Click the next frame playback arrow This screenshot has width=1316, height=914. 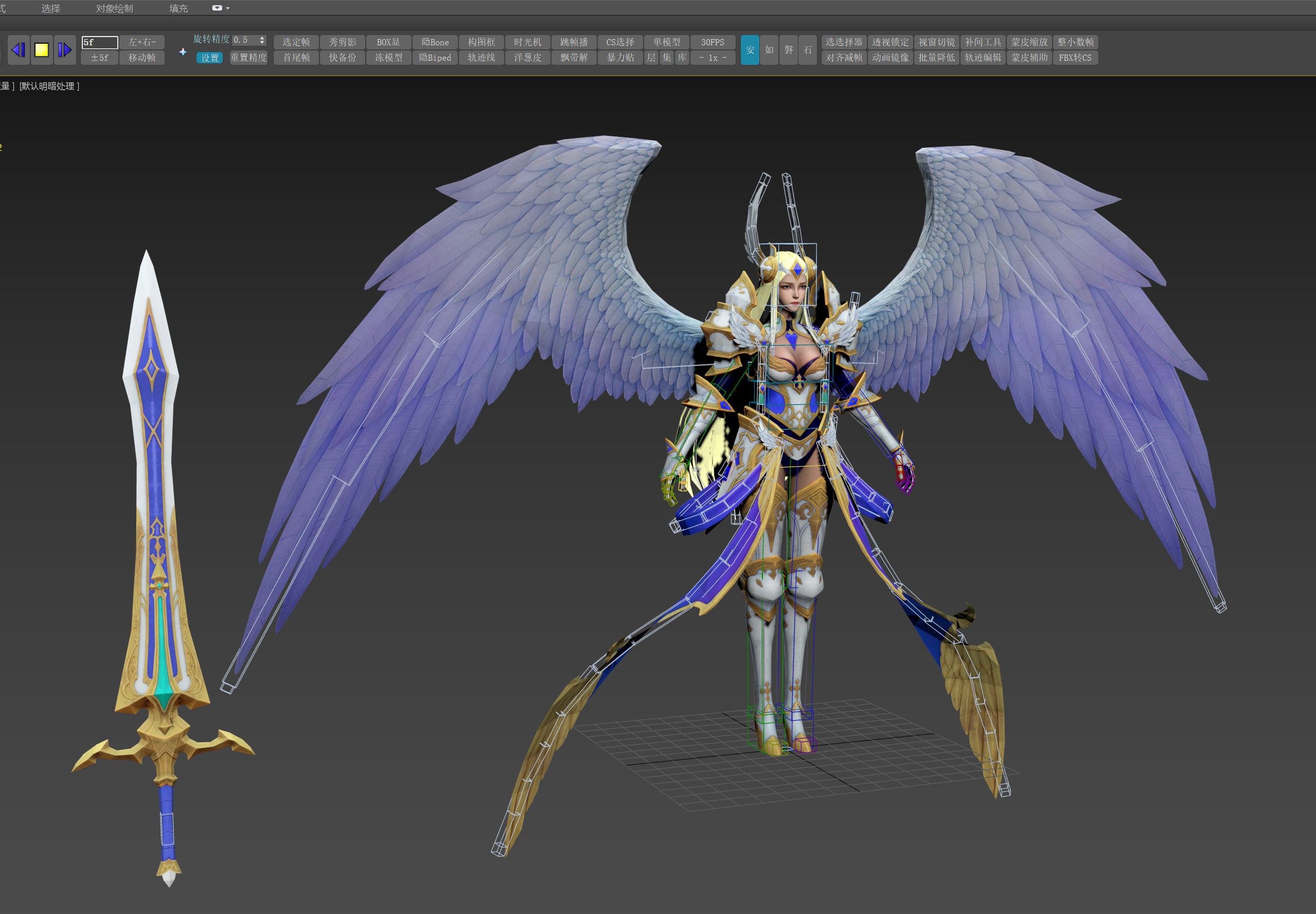65,50
